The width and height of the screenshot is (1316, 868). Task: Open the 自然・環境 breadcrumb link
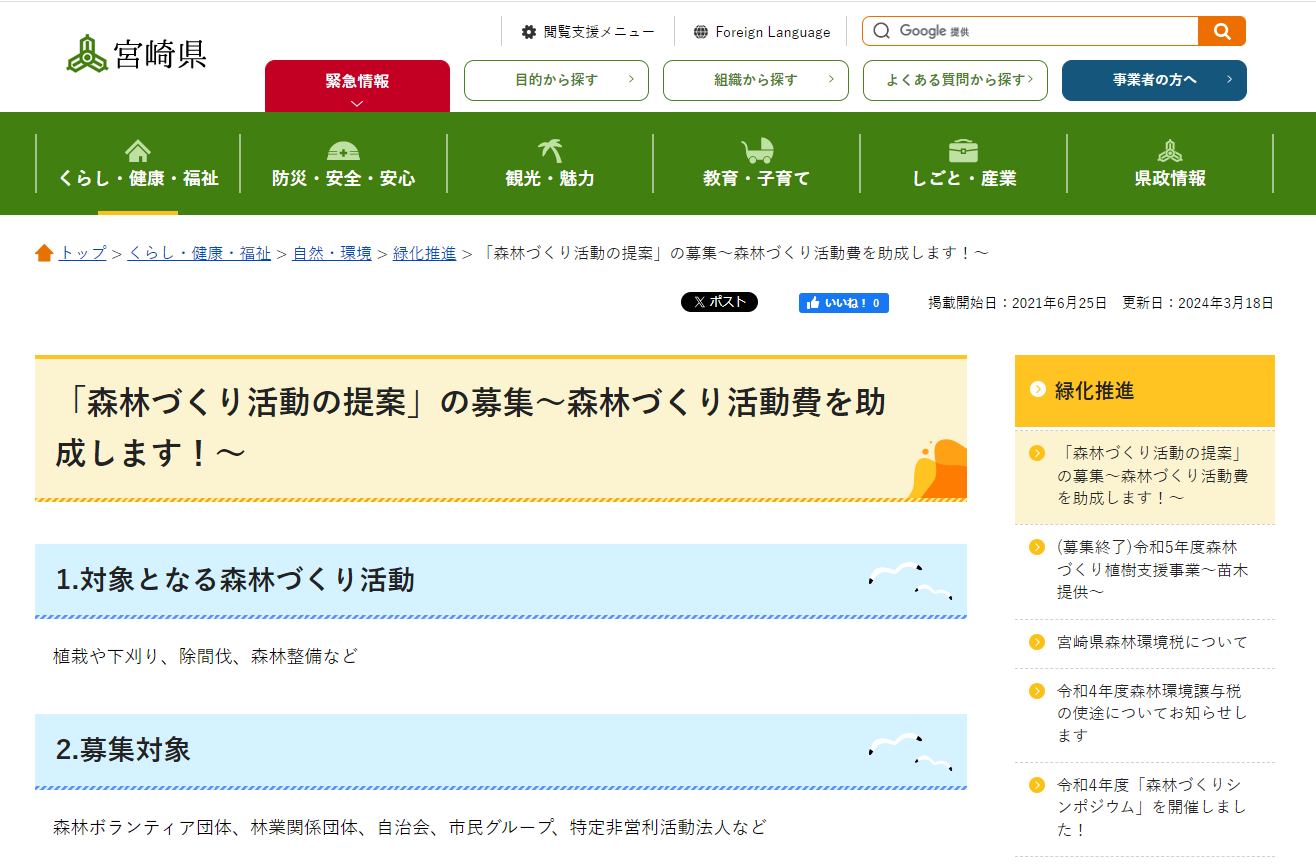pyautogui.click(x=331, y=253)
